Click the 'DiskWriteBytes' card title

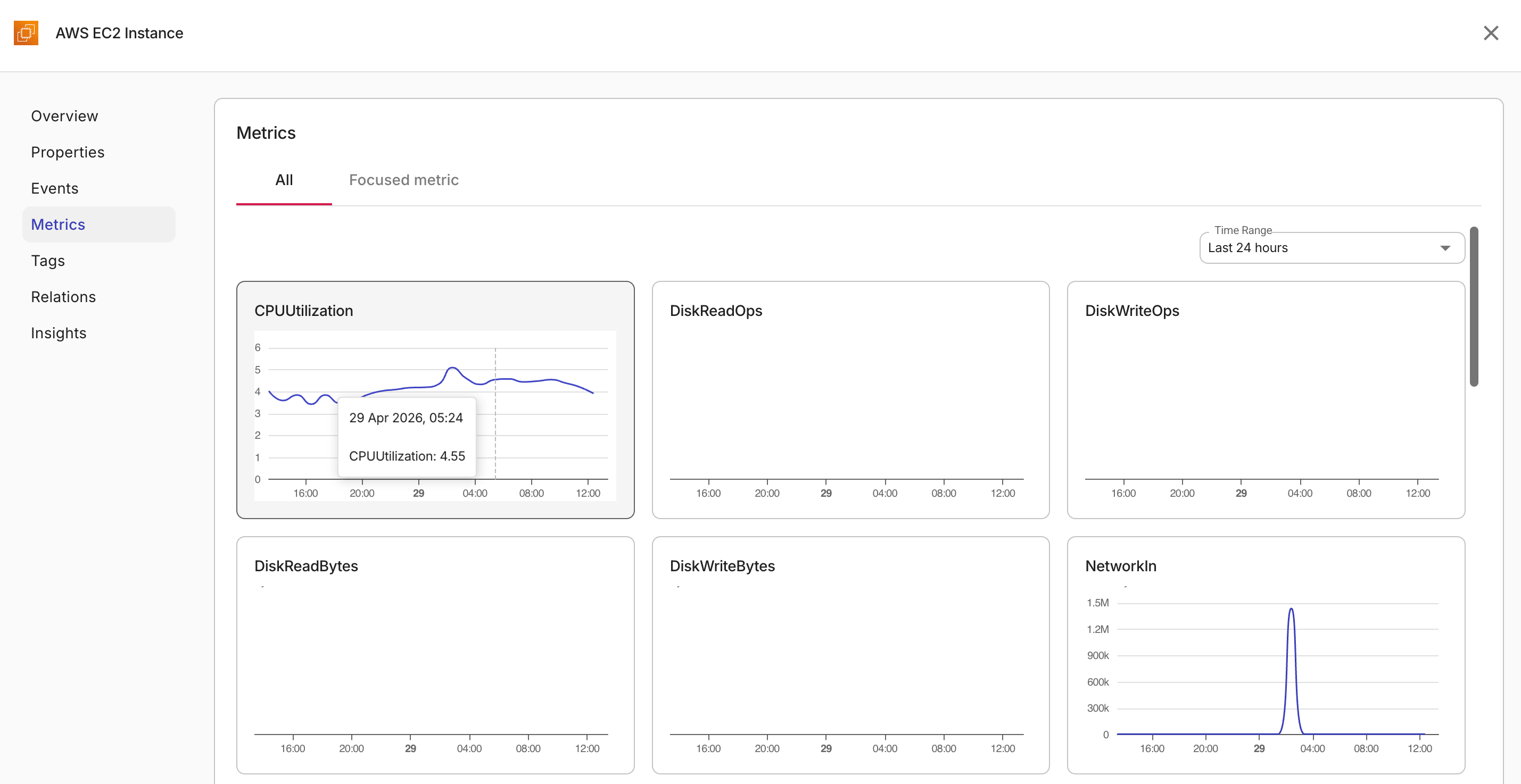(722, 566)
